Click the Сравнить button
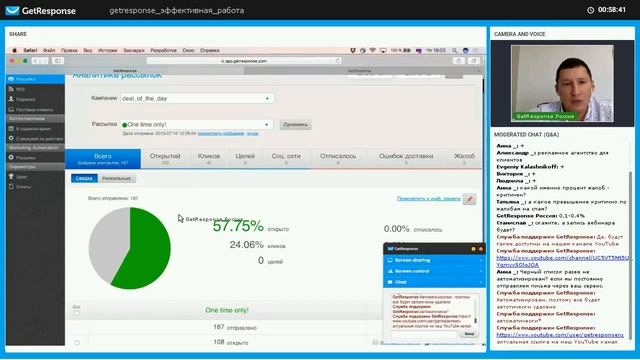This screenshot has height=360, width=640. [x=295, y=124]
